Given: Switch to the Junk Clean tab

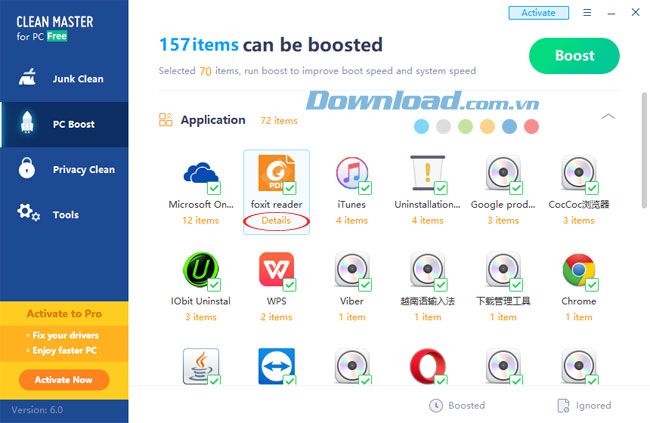Looking at the screenshot, I should [x=64, y=79].
